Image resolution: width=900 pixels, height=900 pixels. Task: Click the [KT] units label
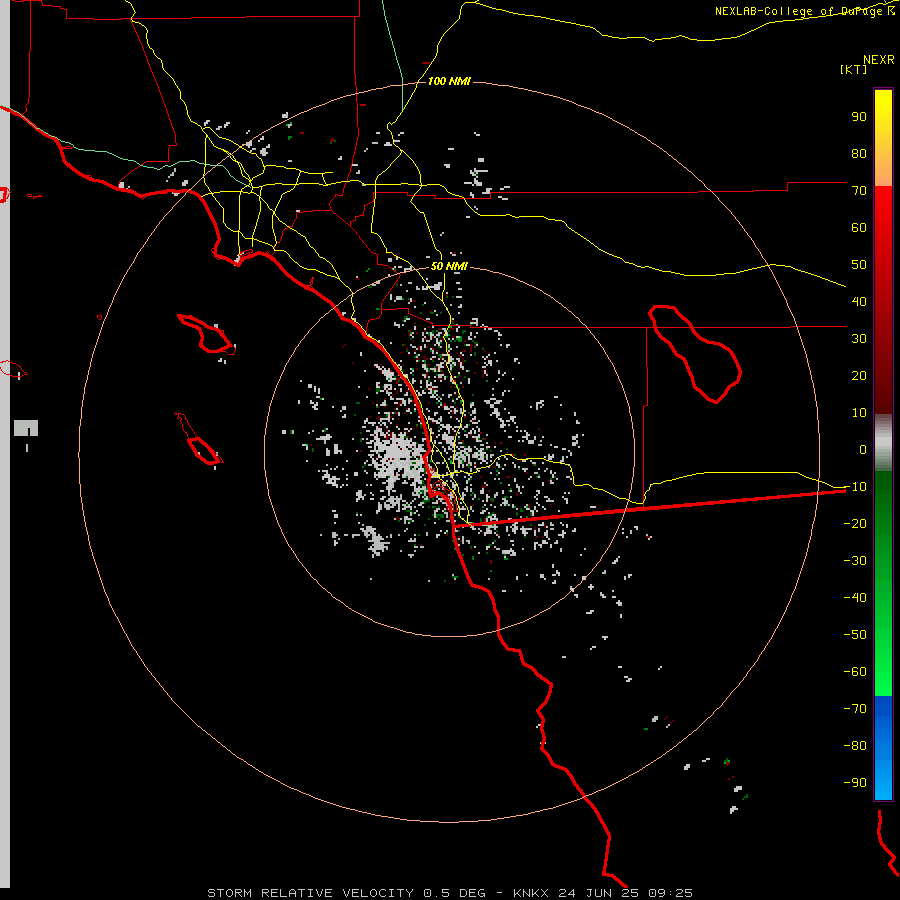tap(854, 69)
